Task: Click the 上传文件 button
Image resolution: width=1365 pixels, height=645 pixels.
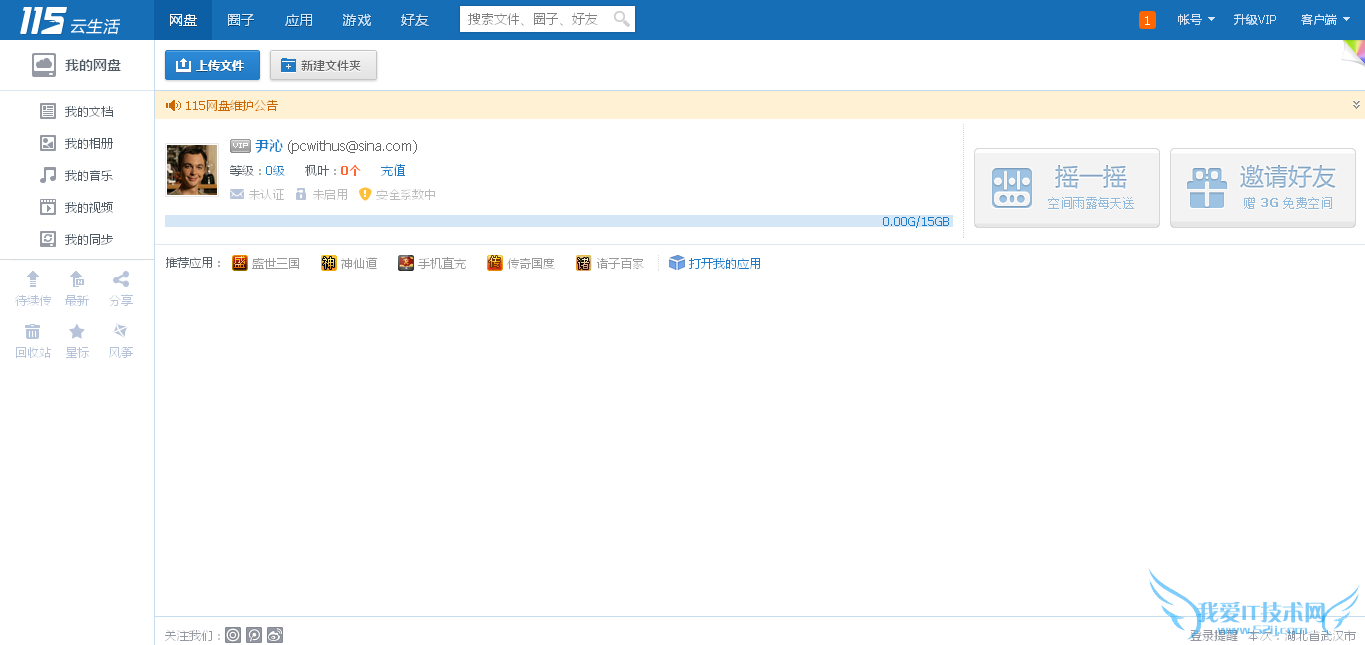Action: point(212,65)
